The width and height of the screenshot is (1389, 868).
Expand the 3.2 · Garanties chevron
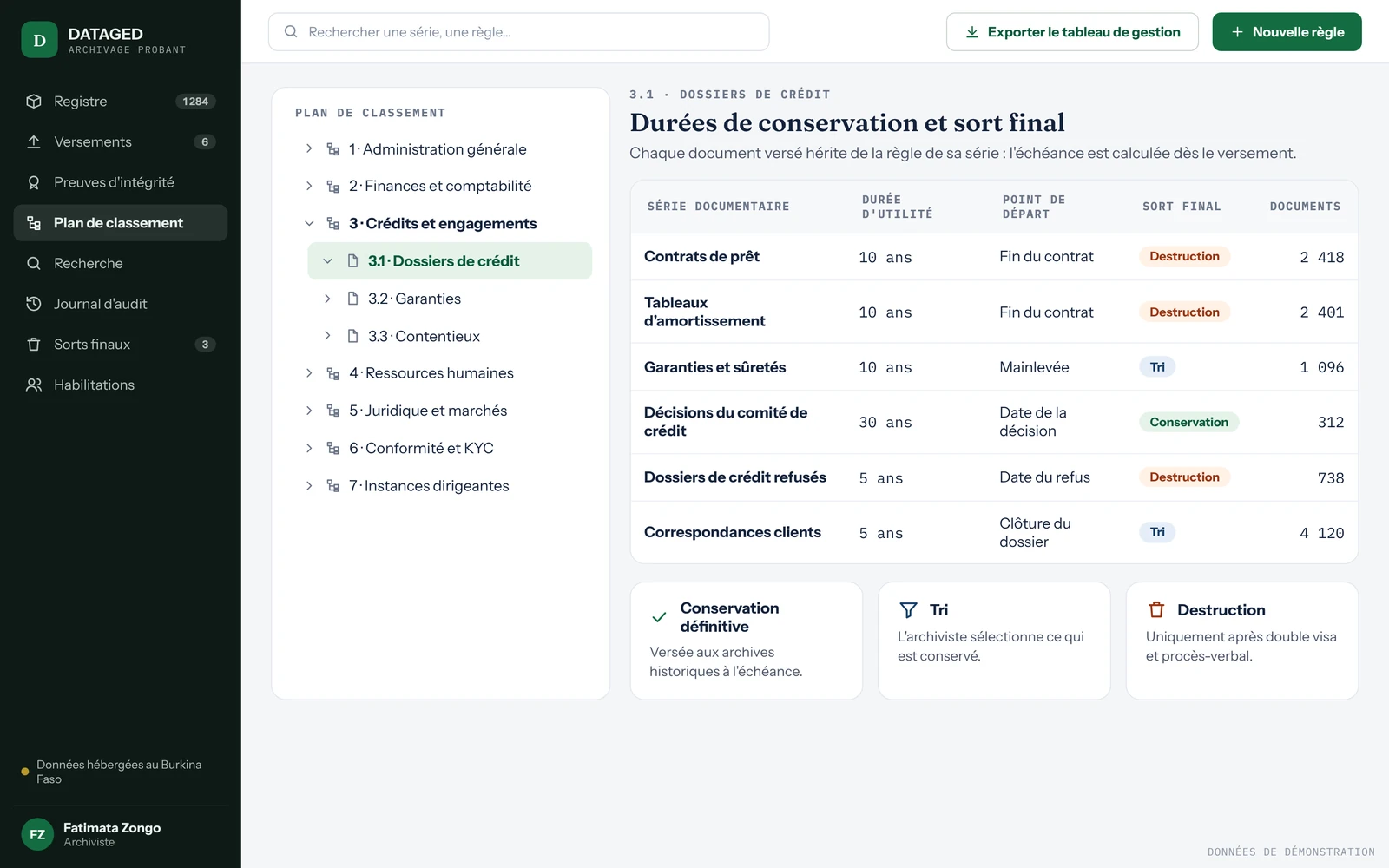pyautogui.click(x=327, y=299)
